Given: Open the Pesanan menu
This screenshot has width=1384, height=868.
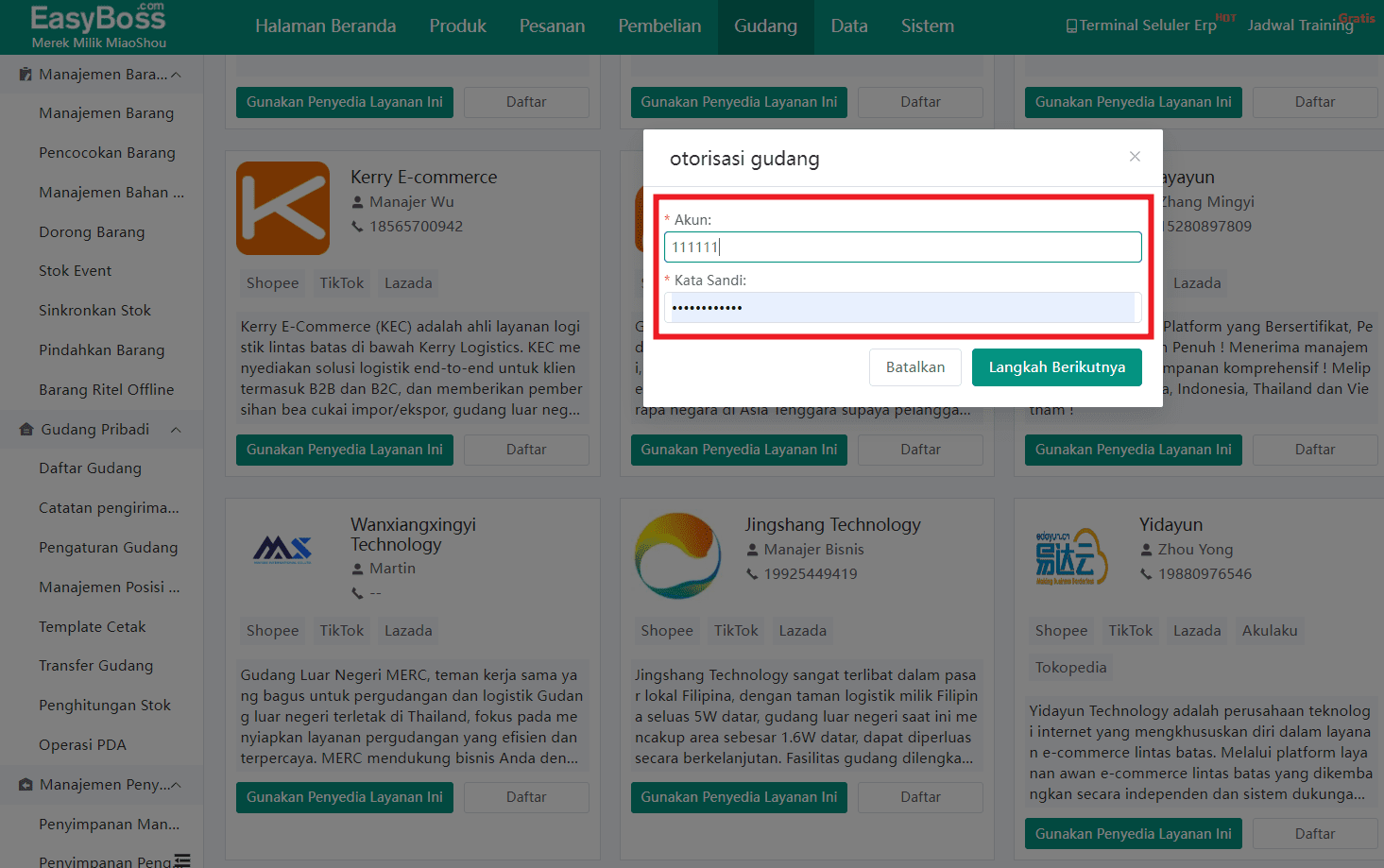Looking at the screenshot, I should pos(552,26).
